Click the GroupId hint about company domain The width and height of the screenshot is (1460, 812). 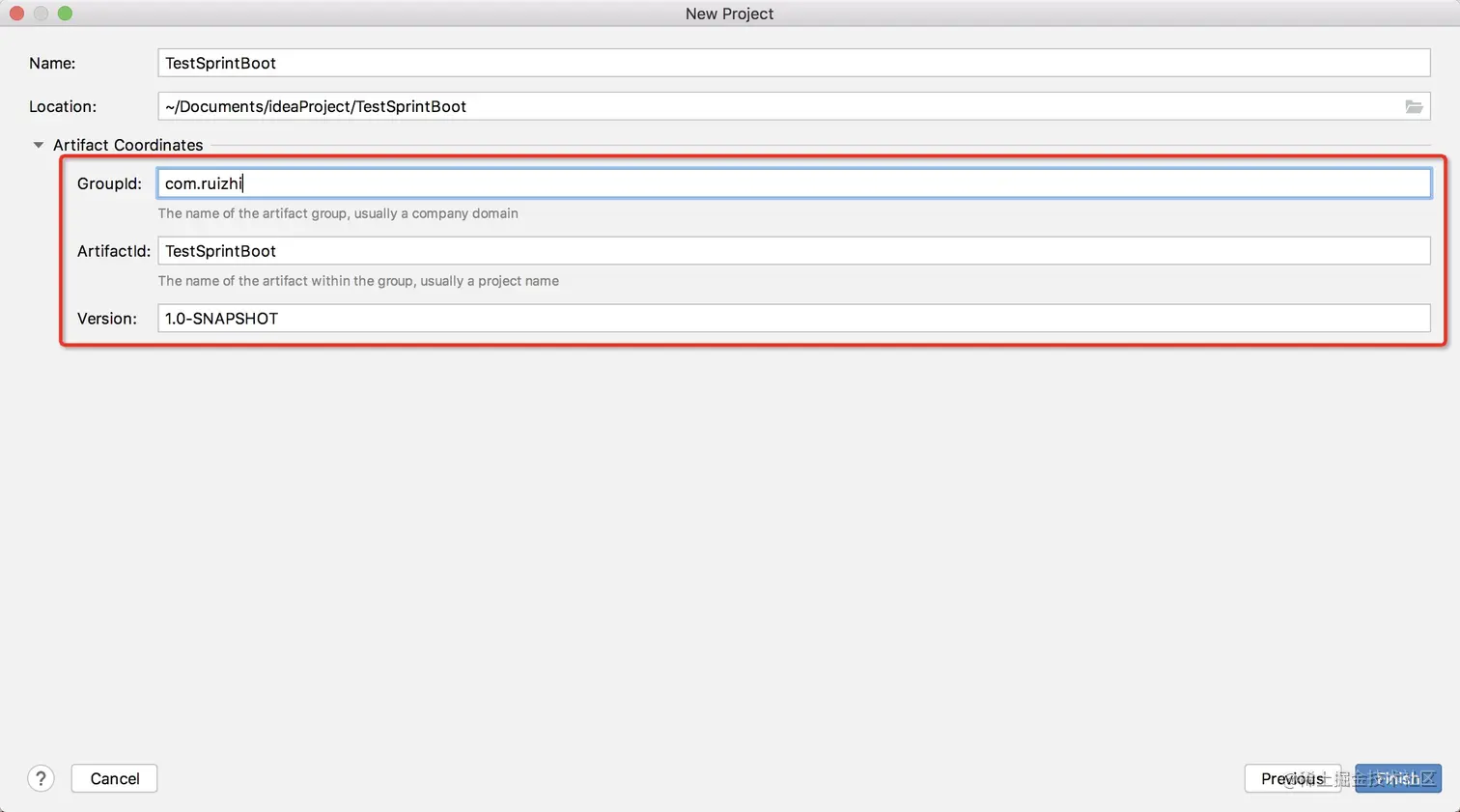(x=338, y=213)
